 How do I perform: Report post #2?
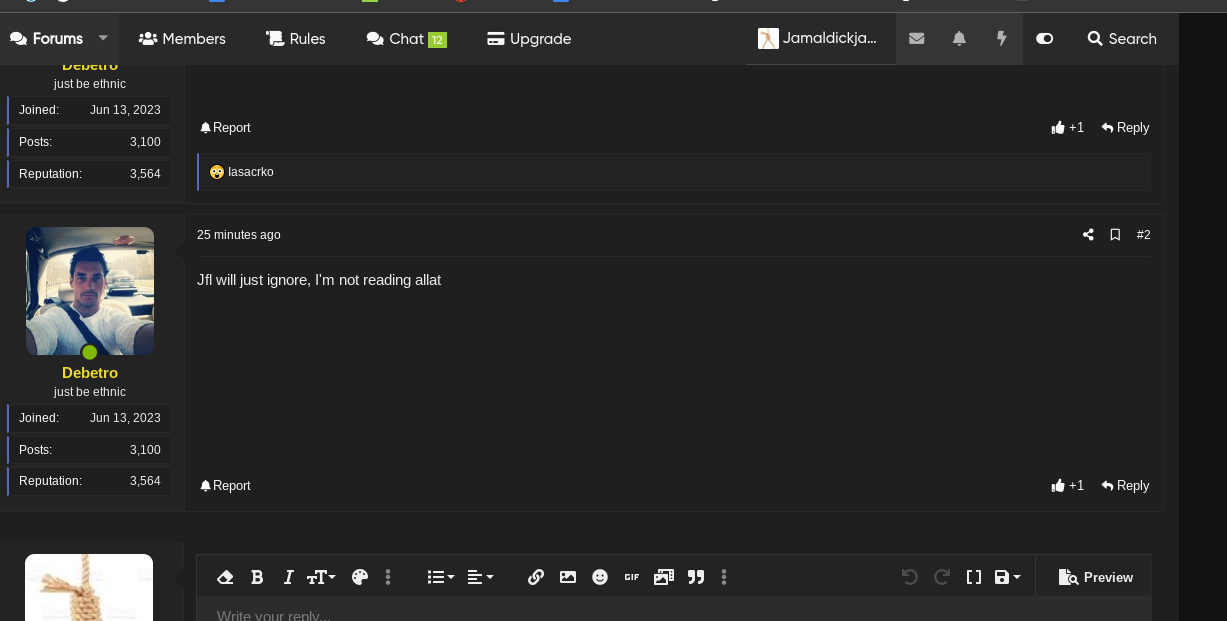[x=225, y=486]
